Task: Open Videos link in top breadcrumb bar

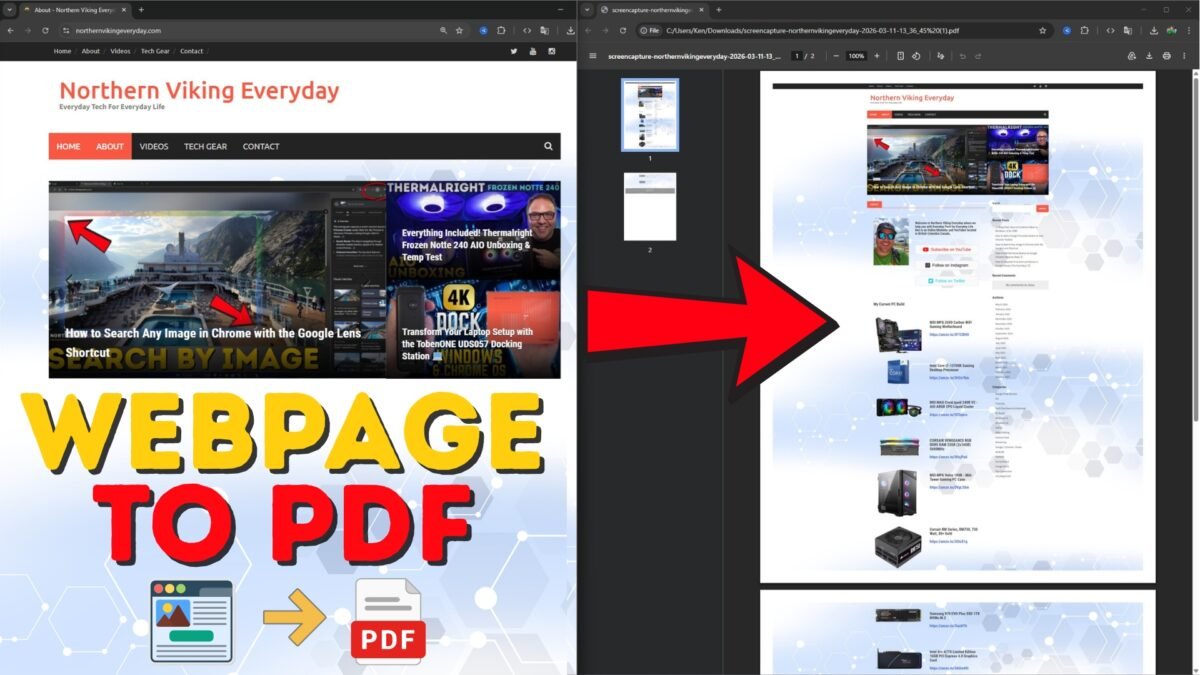Action: coord(120,51)
